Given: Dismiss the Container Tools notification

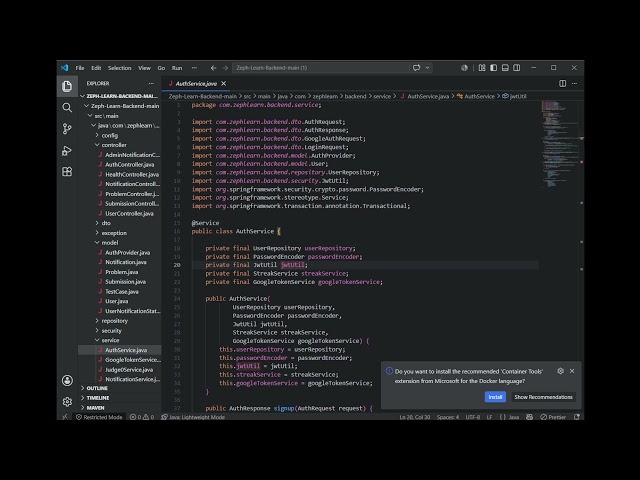Looking at the screenshot, I should [x=572, y=371].
